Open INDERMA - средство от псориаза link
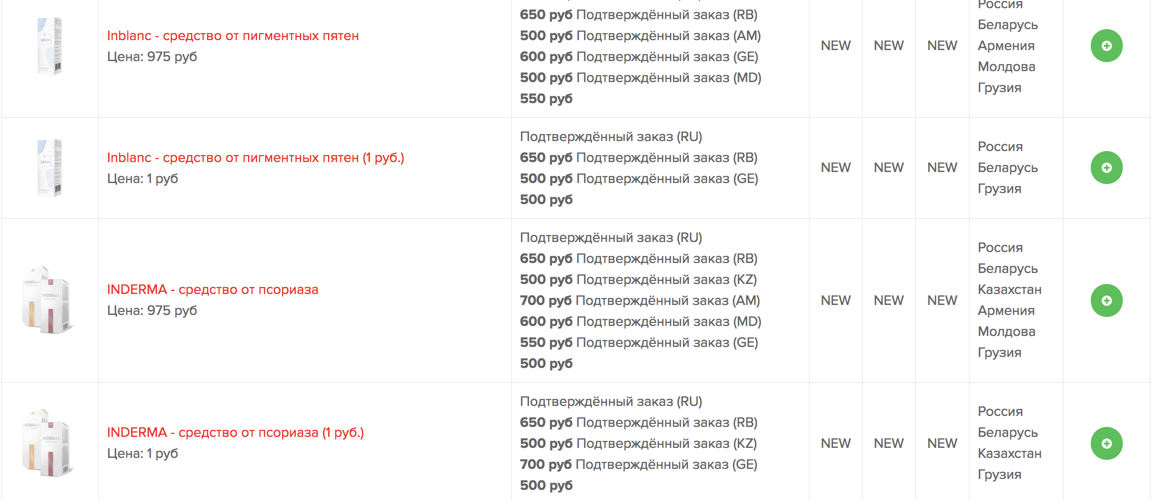This screenshot has width=1162, height=500. pos(213,290)
